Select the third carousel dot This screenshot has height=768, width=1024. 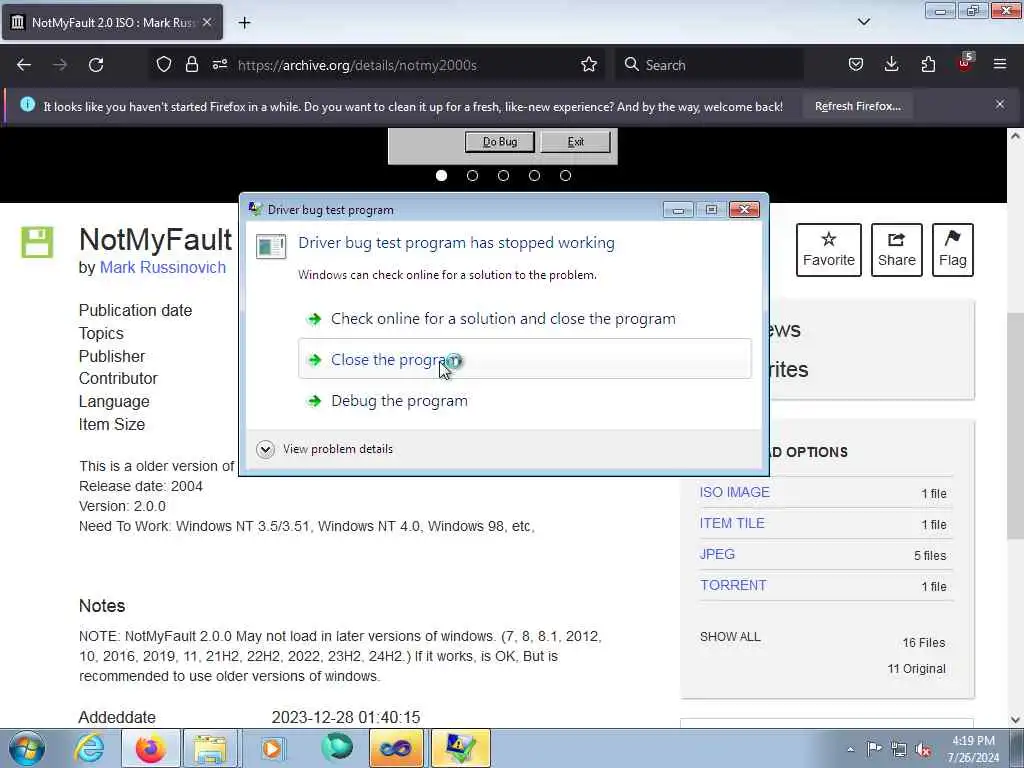coord(504,176)
